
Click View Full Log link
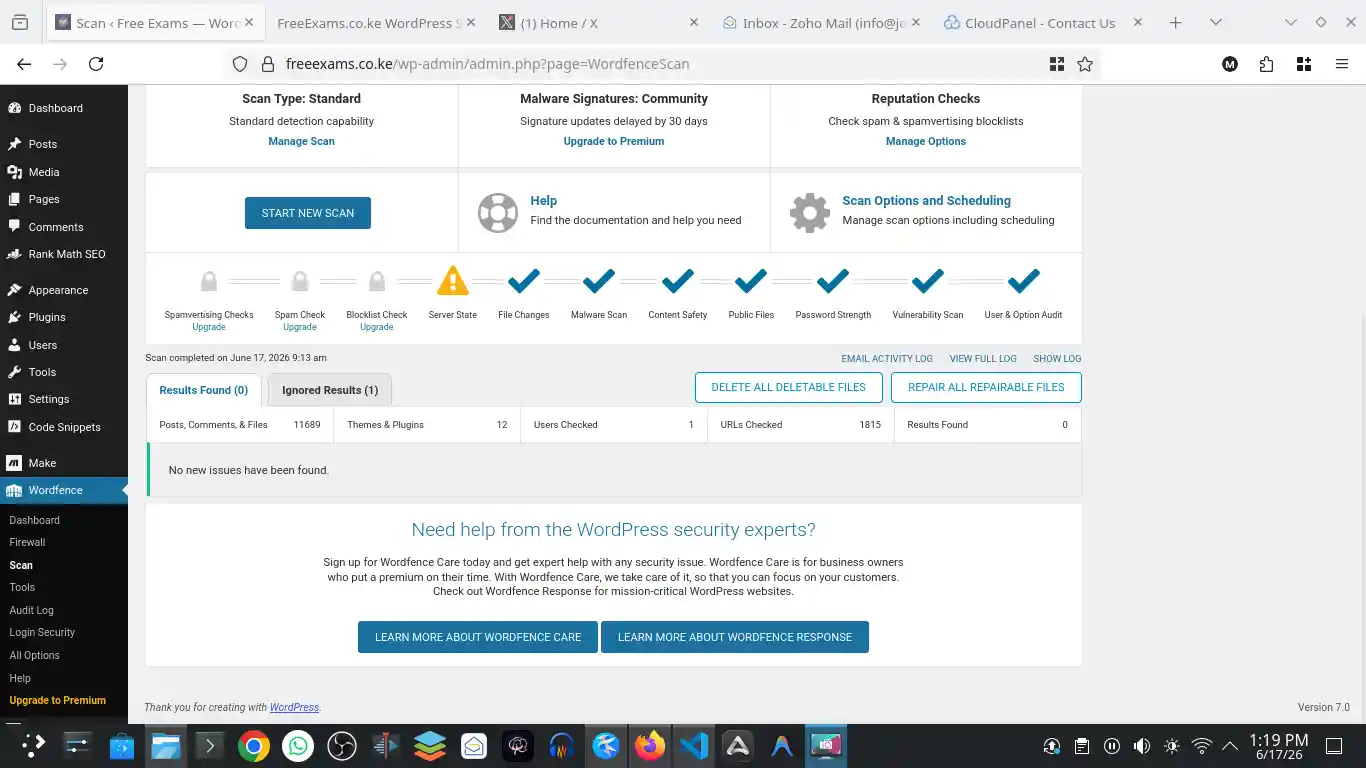coord(983,358)
